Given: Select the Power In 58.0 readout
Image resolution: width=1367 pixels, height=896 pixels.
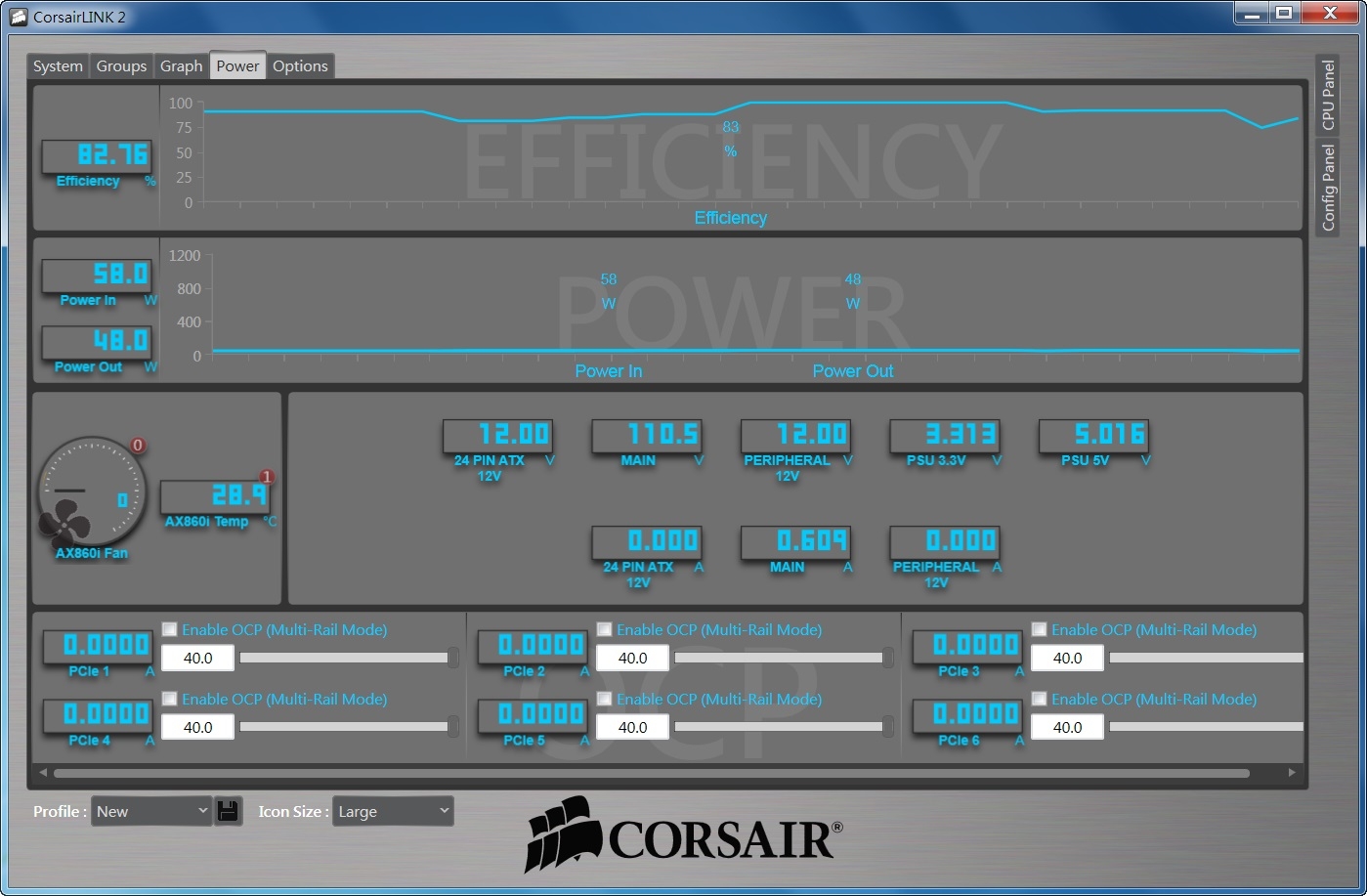Looking at the screenshot, I should click(97, 276).
